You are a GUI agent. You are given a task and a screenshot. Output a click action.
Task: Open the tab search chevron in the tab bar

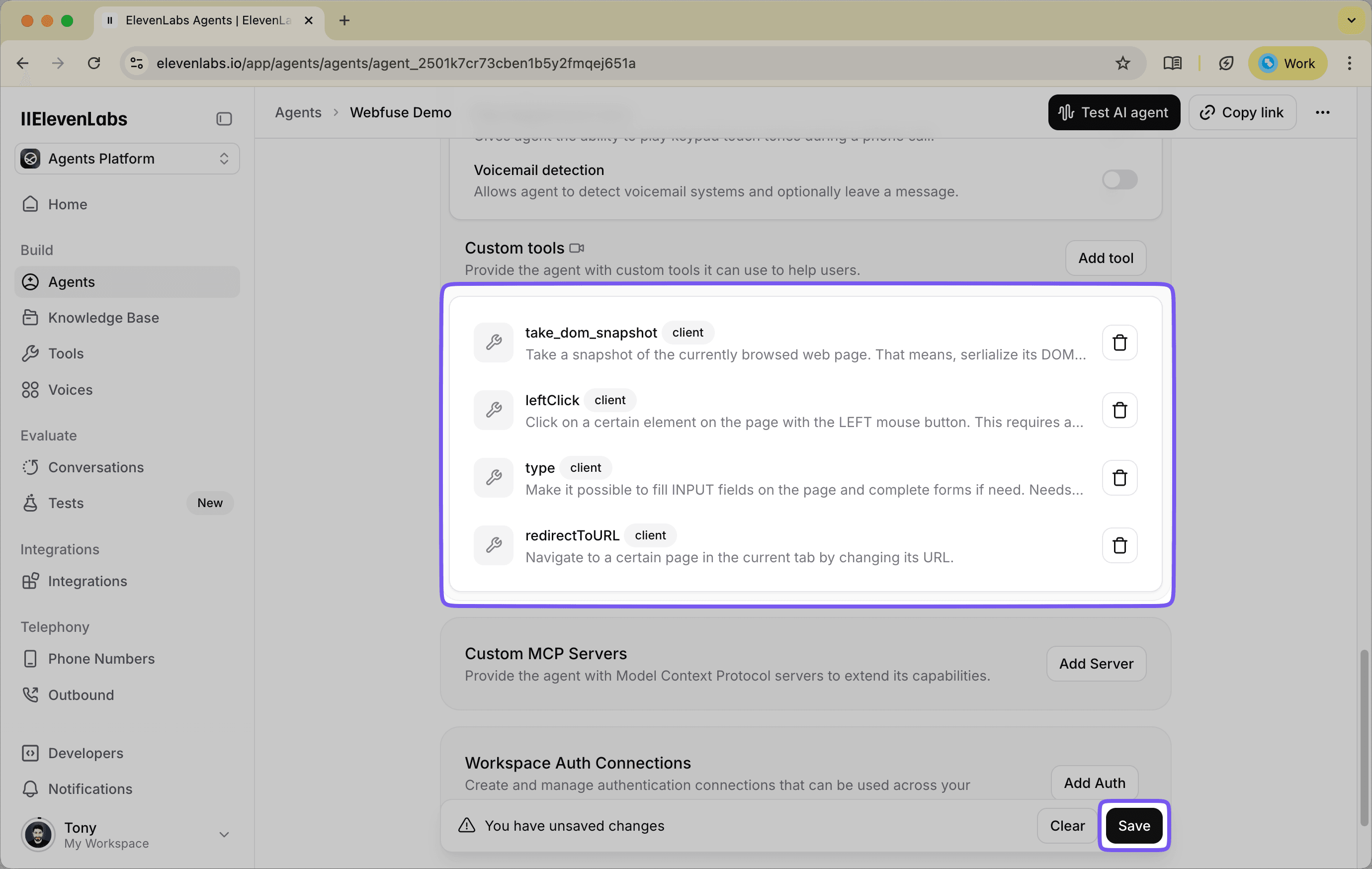[1351, 20]
